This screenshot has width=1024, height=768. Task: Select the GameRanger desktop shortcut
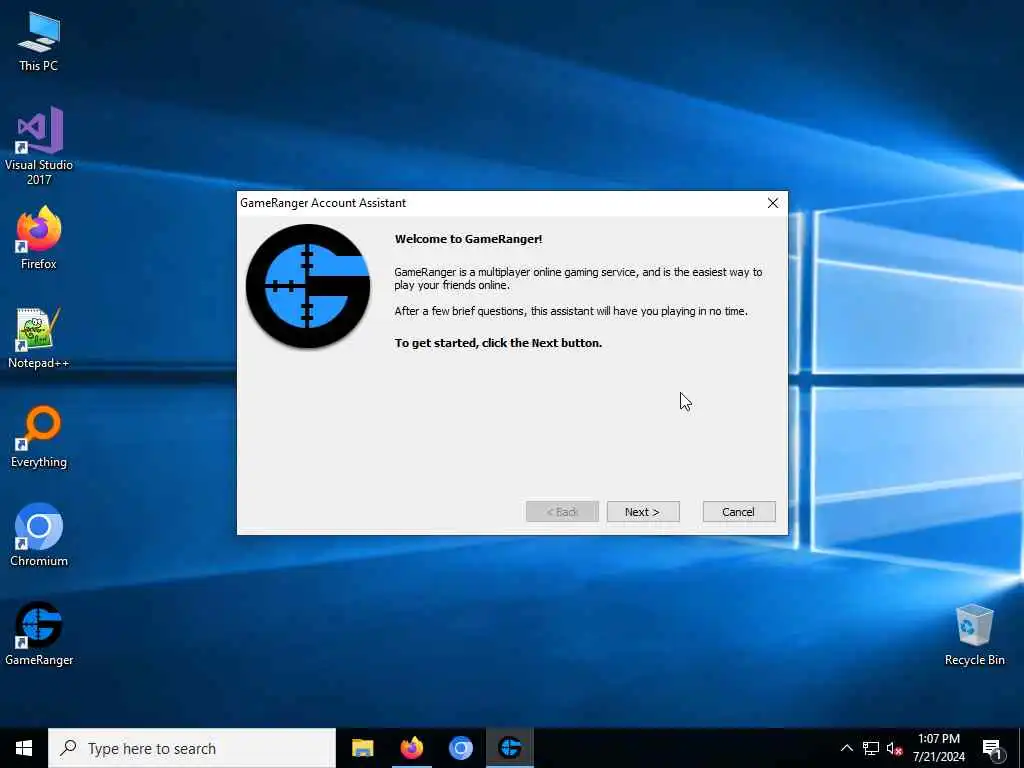pos(39,633)
